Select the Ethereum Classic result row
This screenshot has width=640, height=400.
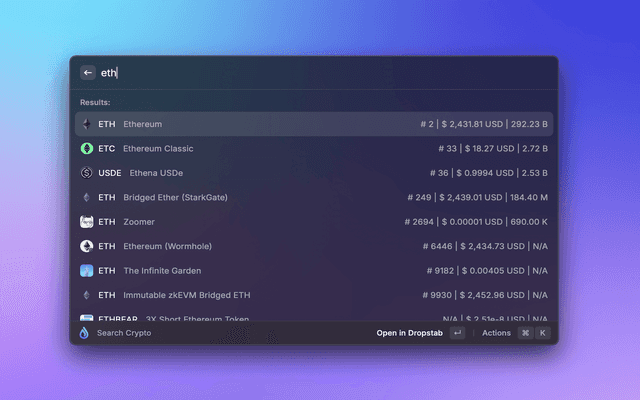[314, 148]
